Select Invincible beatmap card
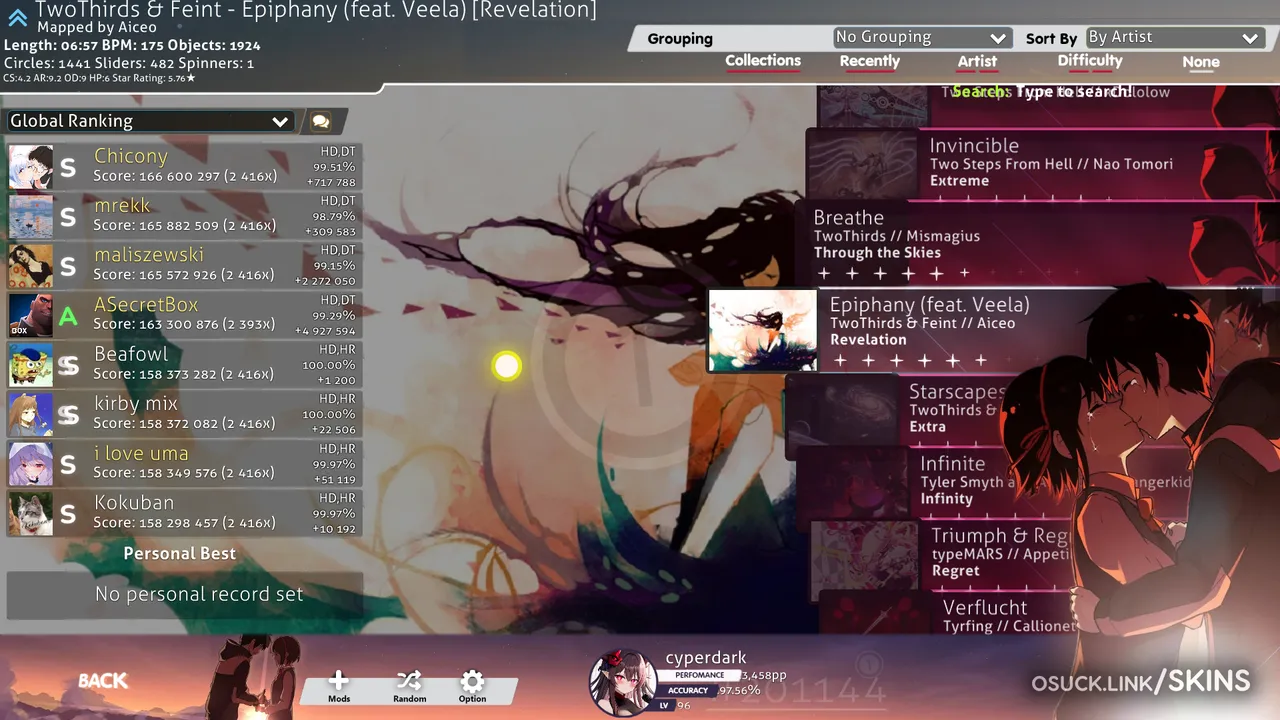1280x720 pixels. (x=1042, y=163)
